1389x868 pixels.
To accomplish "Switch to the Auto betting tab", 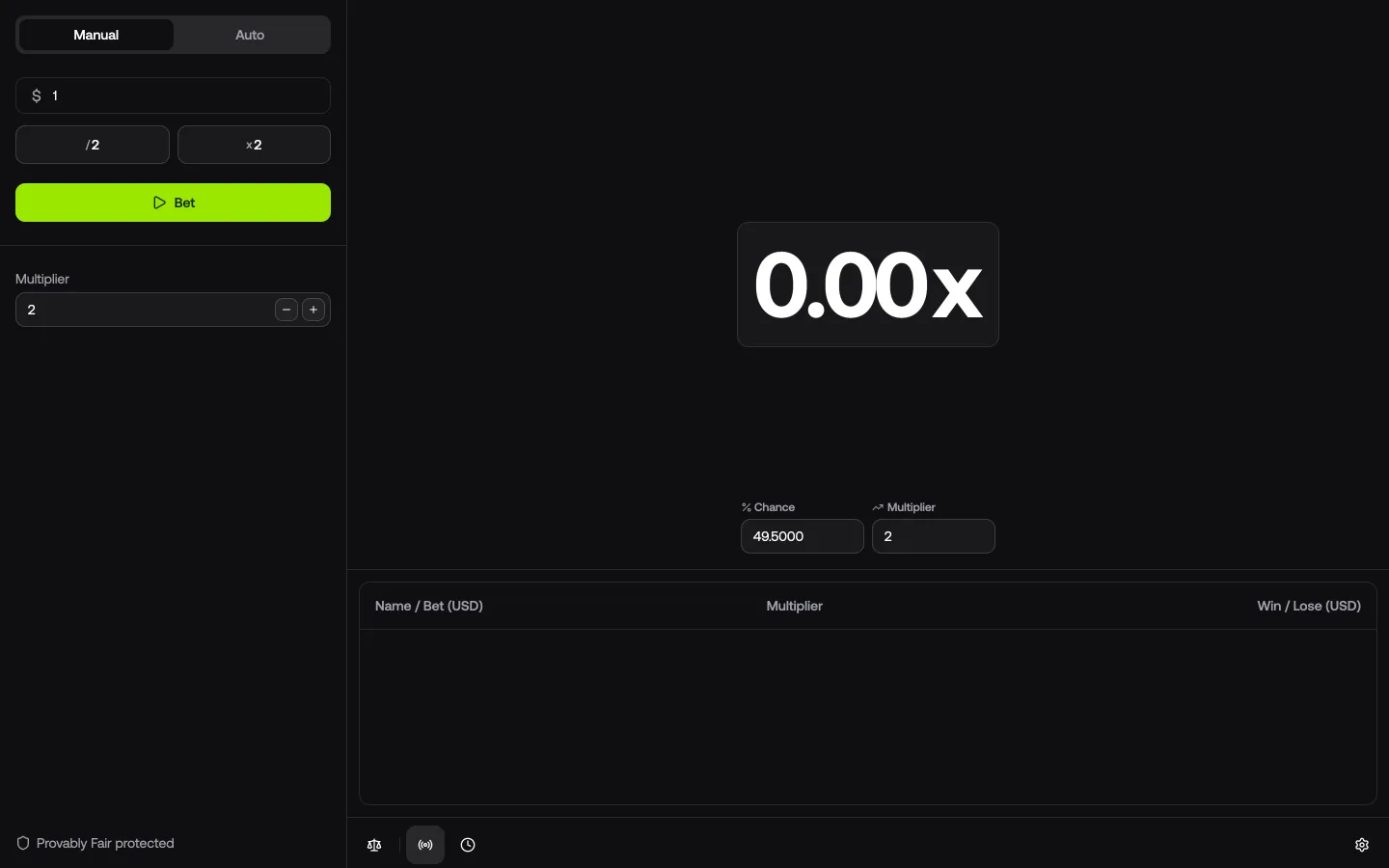I will 250,35.
